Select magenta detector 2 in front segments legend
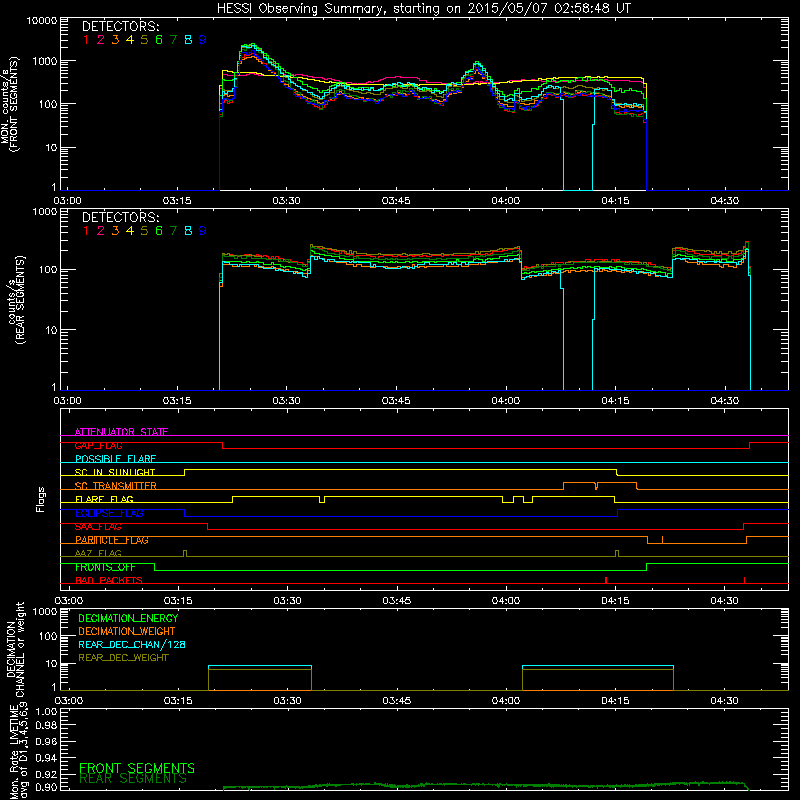 pyautogui.click(x=101, y=40)
